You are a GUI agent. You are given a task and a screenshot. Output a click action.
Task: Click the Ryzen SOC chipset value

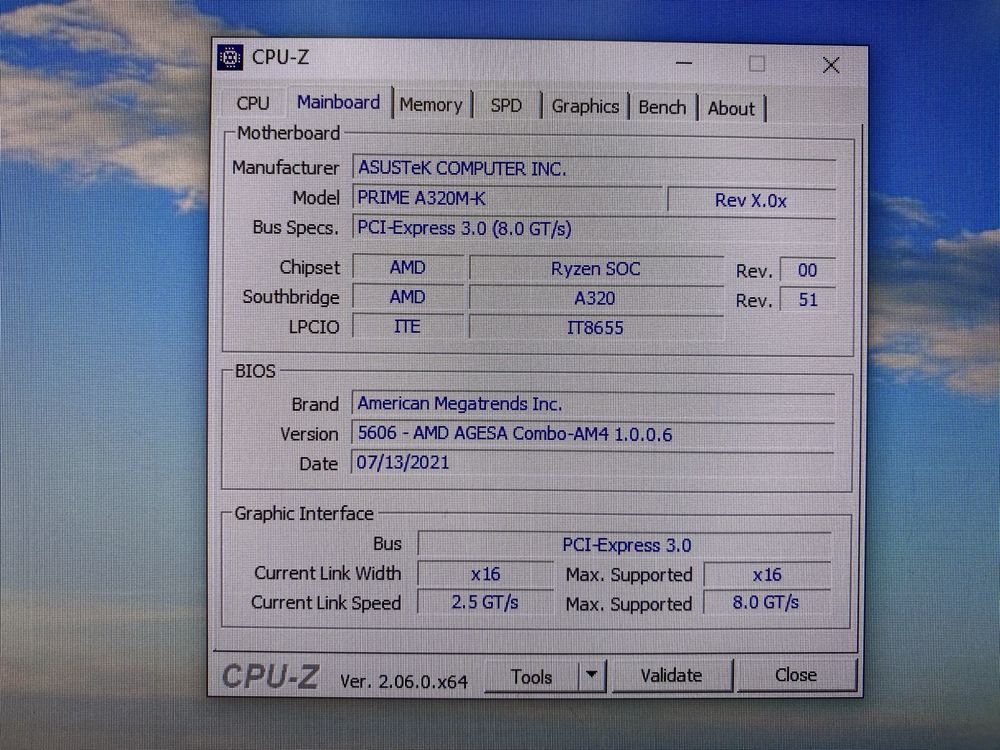(x=596, y=269)
